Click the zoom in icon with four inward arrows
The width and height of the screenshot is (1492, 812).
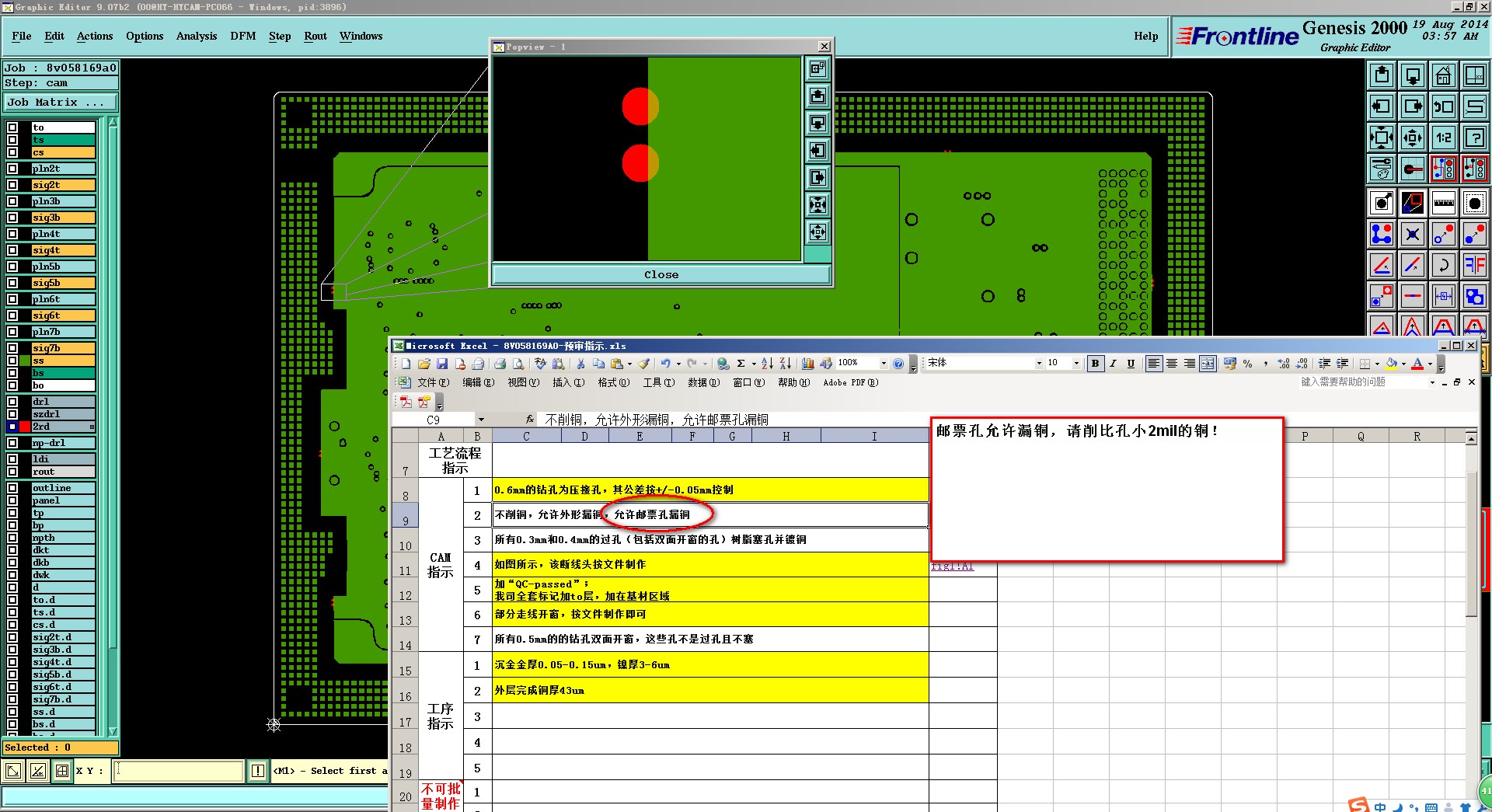[x=1382, y=138]
